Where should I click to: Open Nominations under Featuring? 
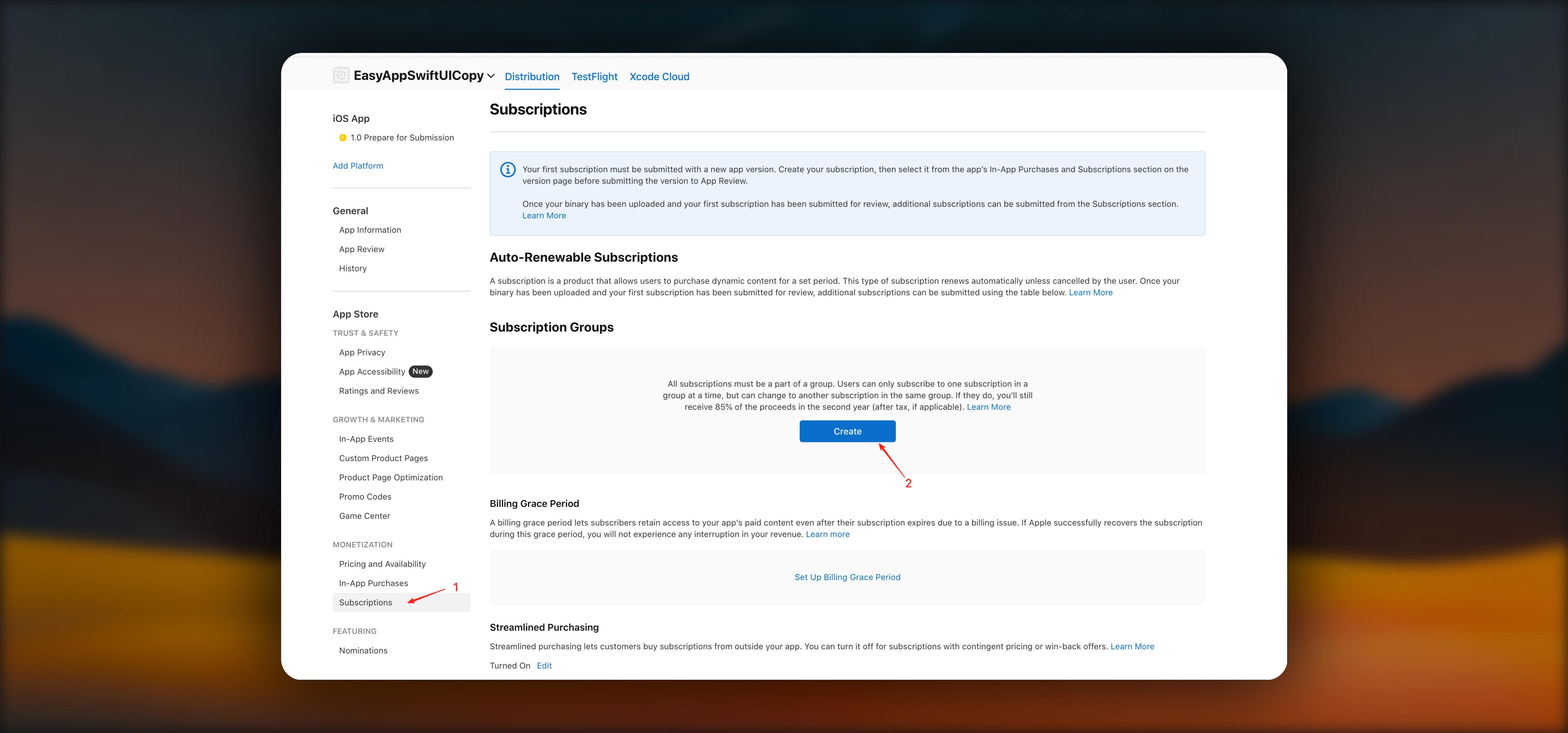(x=363, y=650)
